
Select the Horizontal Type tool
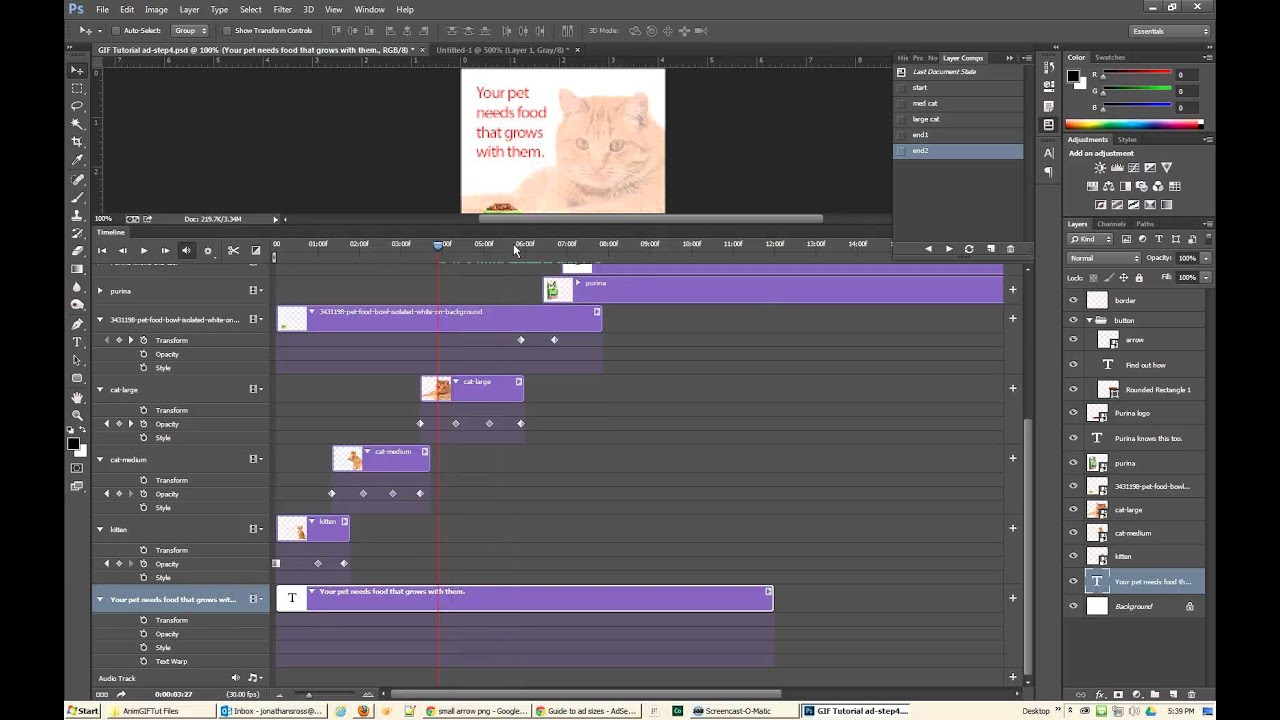[x=77, y=342]
